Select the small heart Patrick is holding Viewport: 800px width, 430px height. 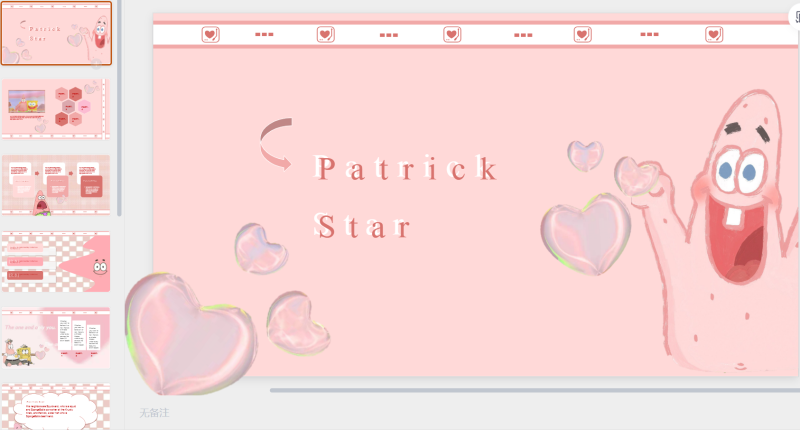coord(636,177)
